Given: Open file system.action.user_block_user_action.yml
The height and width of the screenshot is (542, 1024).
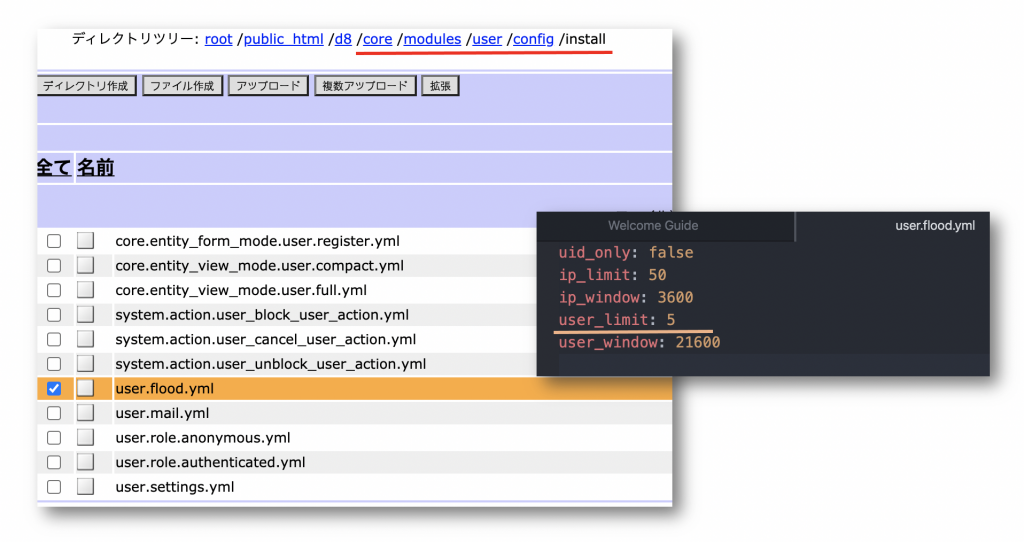Looking at the screenshot, I should [x=262, y=315].
